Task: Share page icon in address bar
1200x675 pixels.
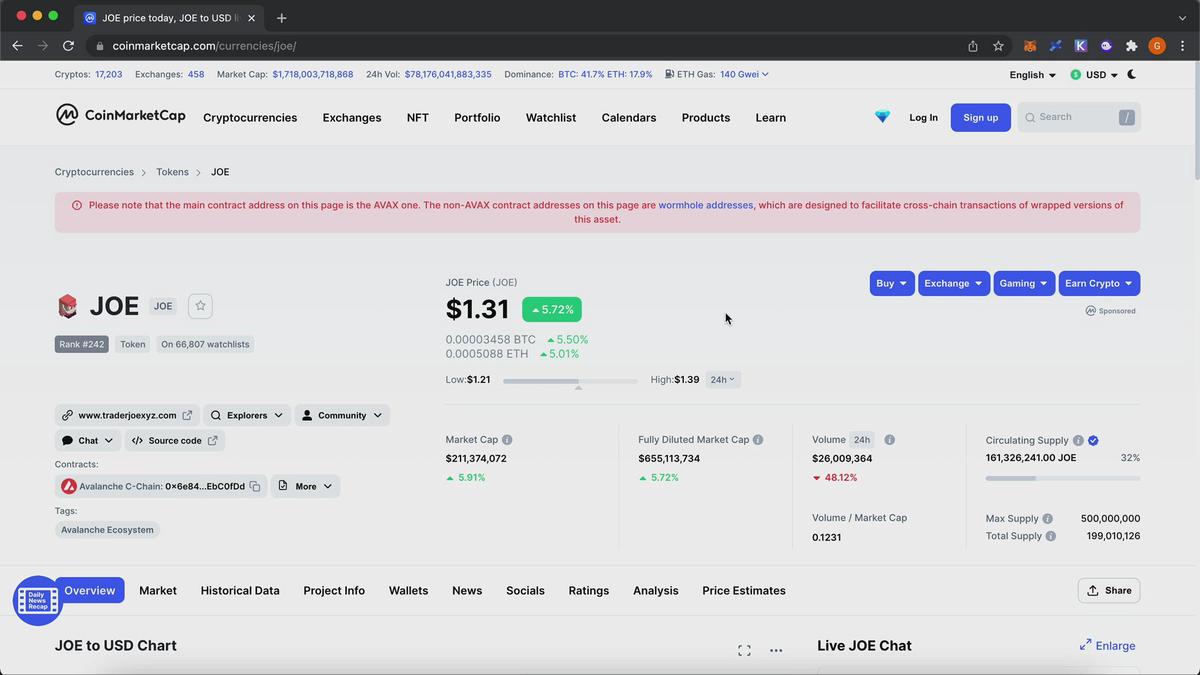Action: pyautogui.click(x=973, y=46)
